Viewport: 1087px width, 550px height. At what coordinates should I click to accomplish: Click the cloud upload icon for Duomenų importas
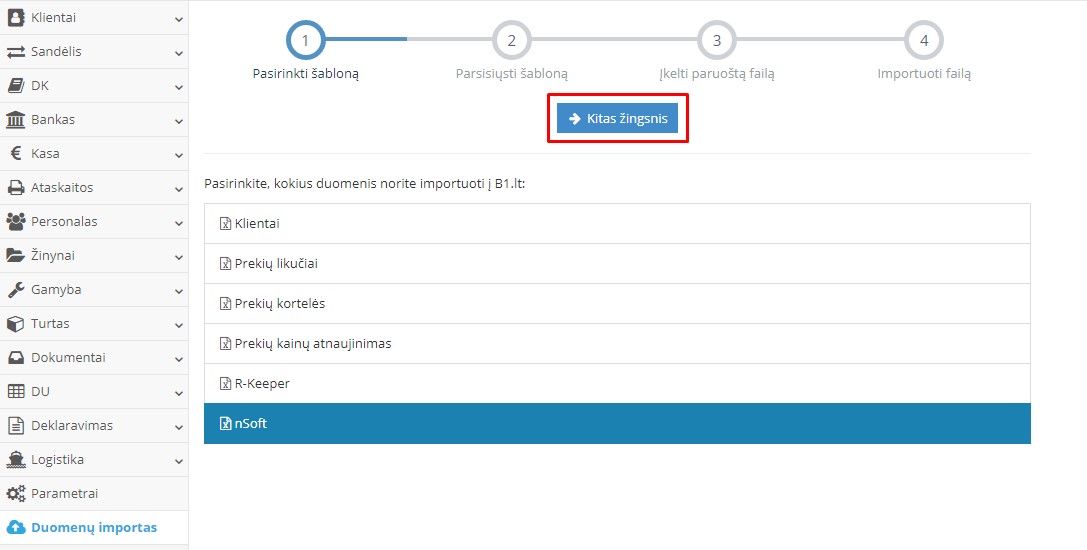[x=16, y=528]
